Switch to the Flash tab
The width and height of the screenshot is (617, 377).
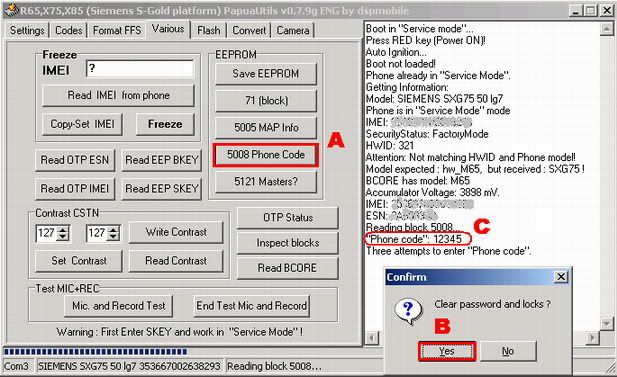209,30
